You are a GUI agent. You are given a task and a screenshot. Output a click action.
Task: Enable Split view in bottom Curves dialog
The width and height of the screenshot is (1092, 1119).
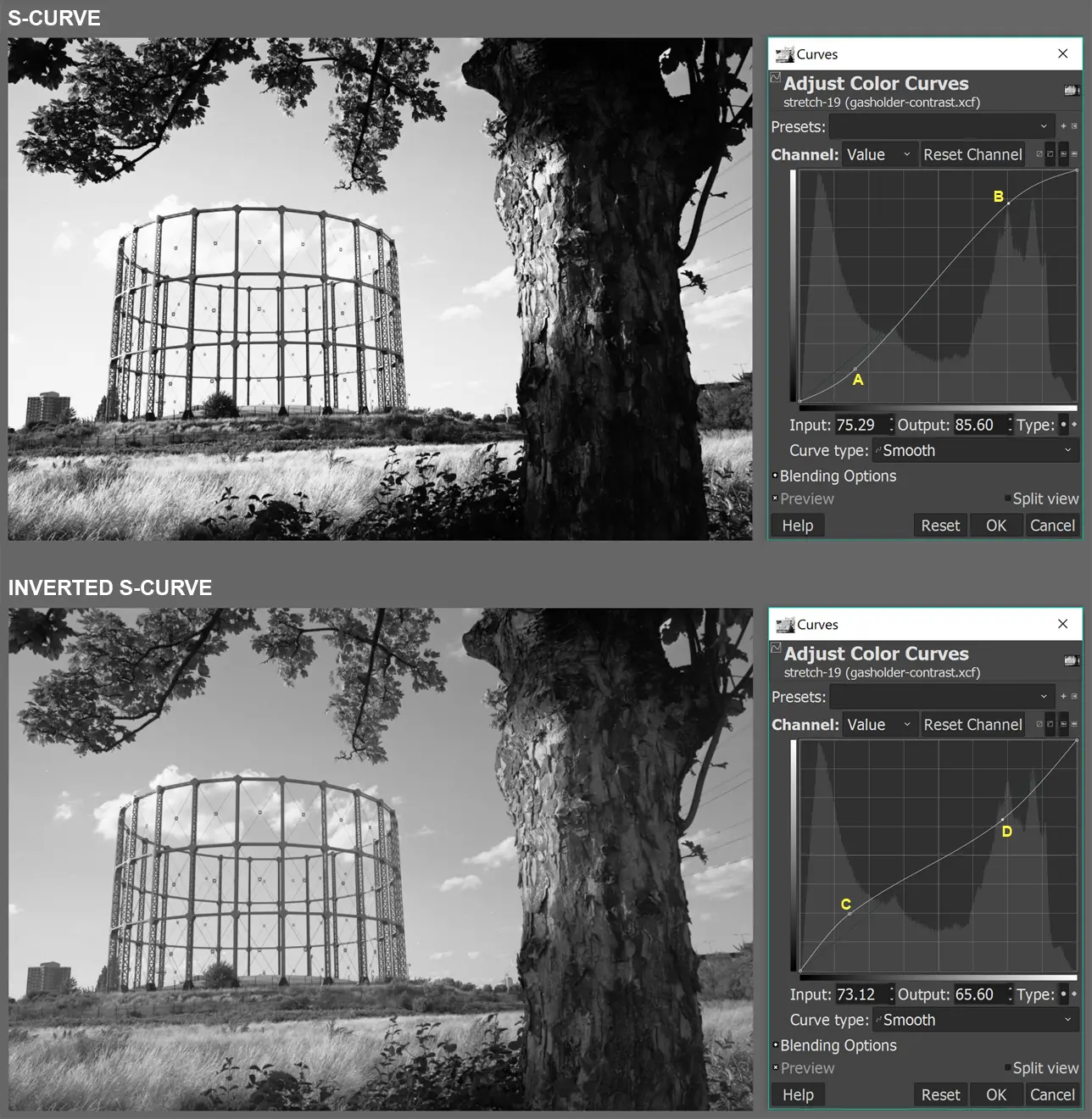click(1007, 1068)
